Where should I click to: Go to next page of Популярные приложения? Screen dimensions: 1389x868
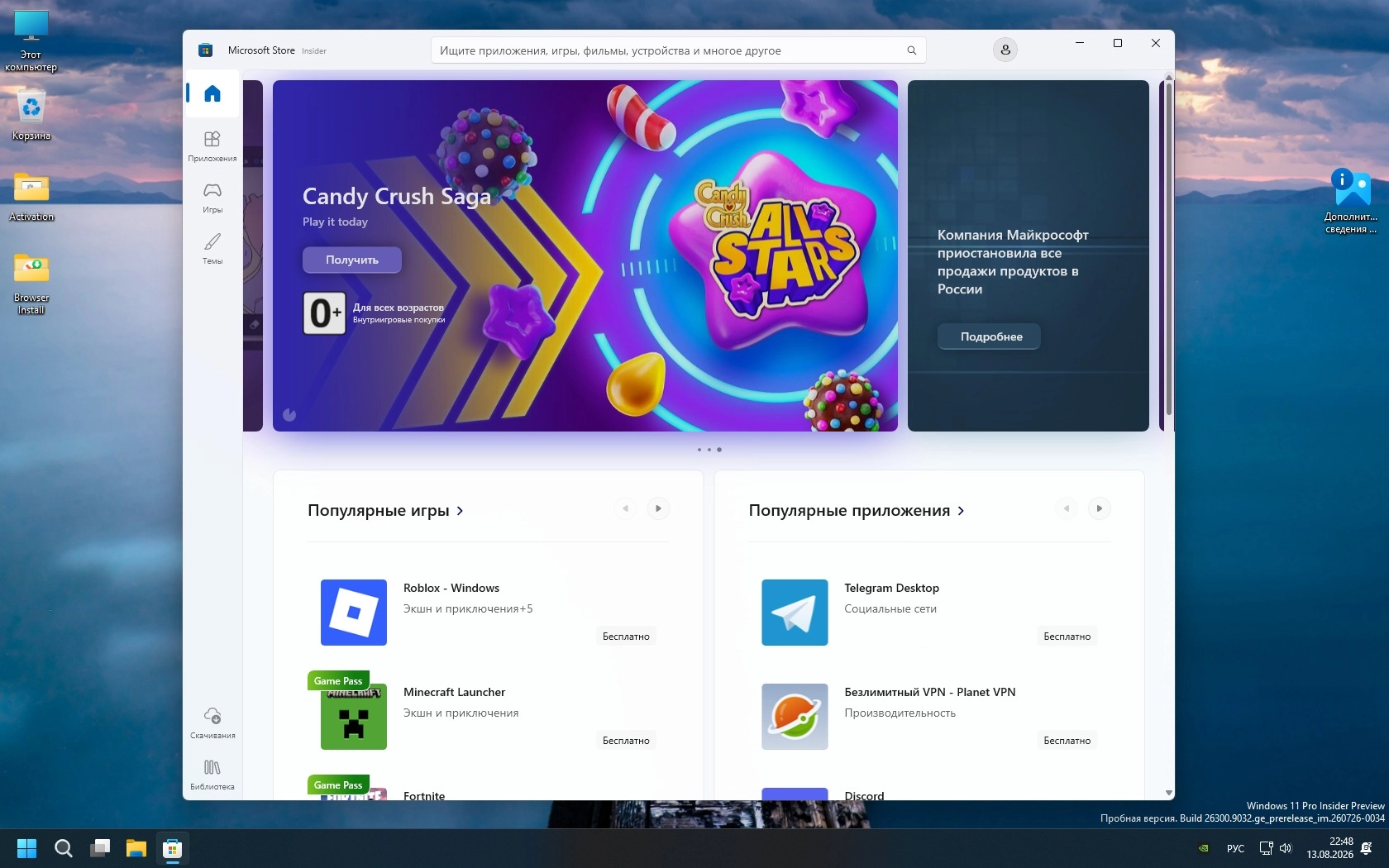pyautogui.click(x=1100, y=508)
